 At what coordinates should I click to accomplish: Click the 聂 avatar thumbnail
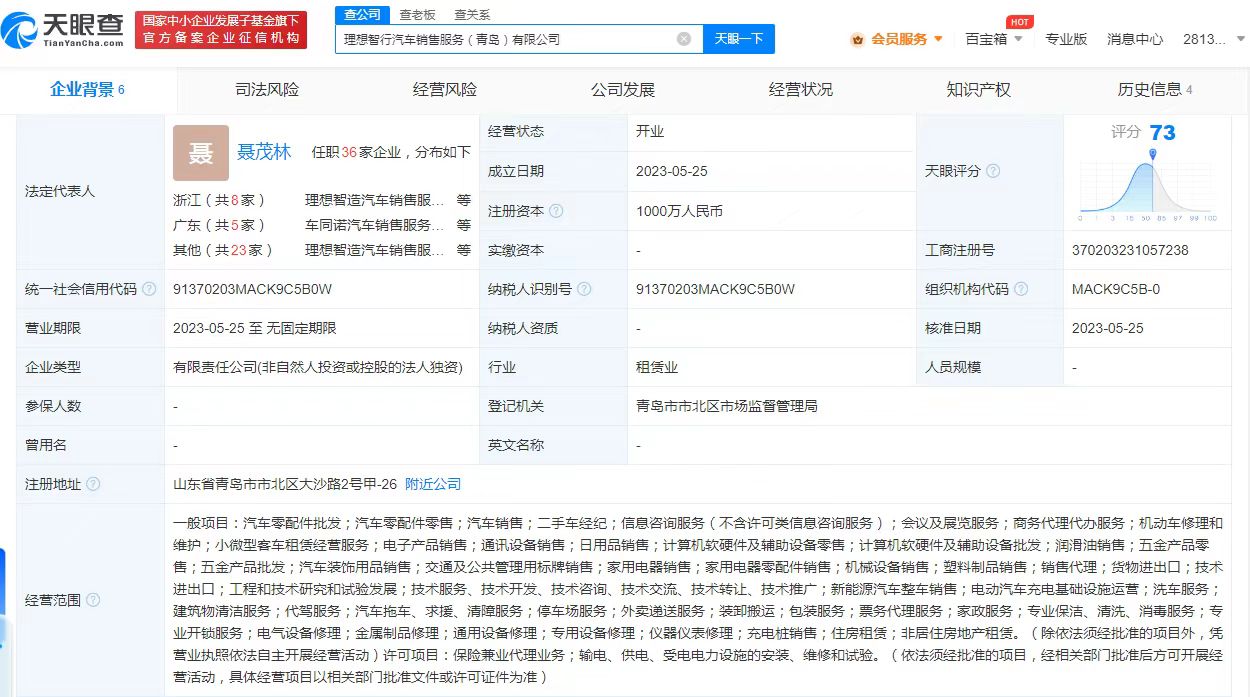201,153
